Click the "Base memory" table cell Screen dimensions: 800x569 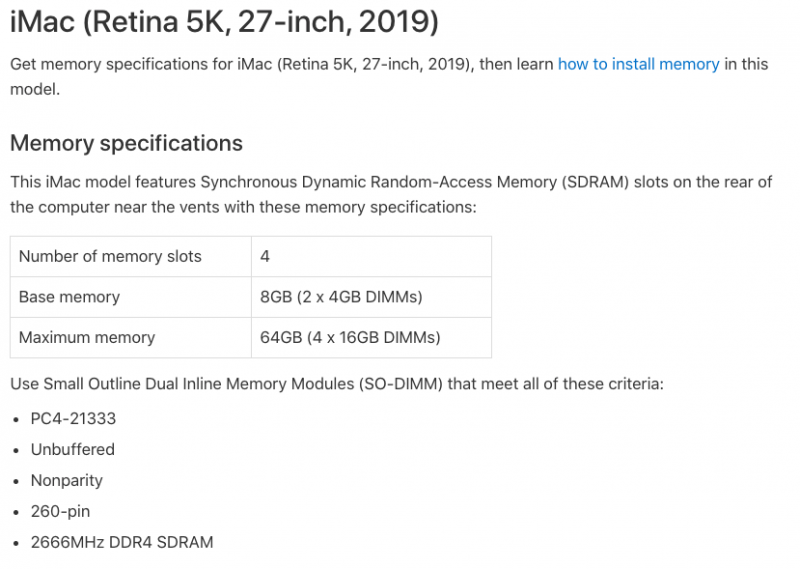click(x=69, y=297)
